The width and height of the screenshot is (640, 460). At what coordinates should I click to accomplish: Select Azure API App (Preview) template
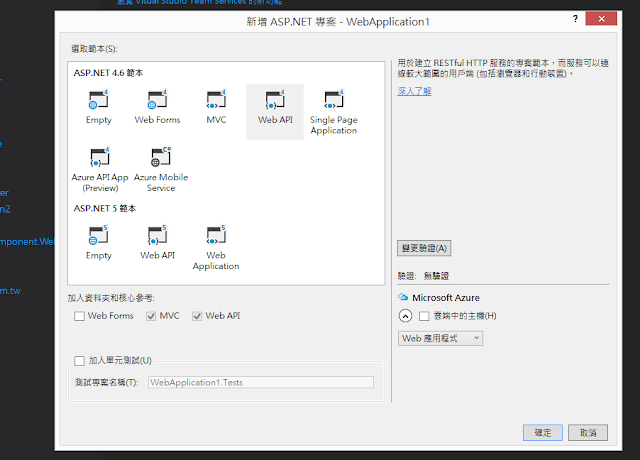[100, 169]
